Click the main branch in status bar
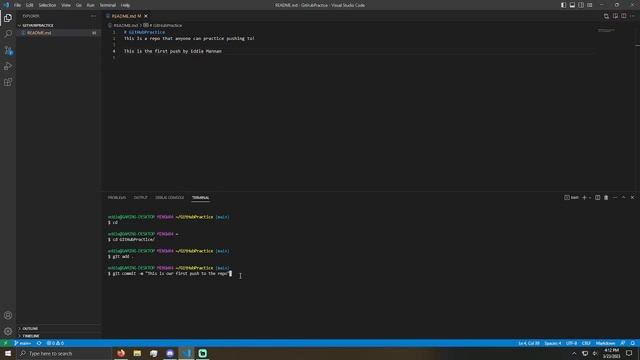 click(x=22, y=343)
